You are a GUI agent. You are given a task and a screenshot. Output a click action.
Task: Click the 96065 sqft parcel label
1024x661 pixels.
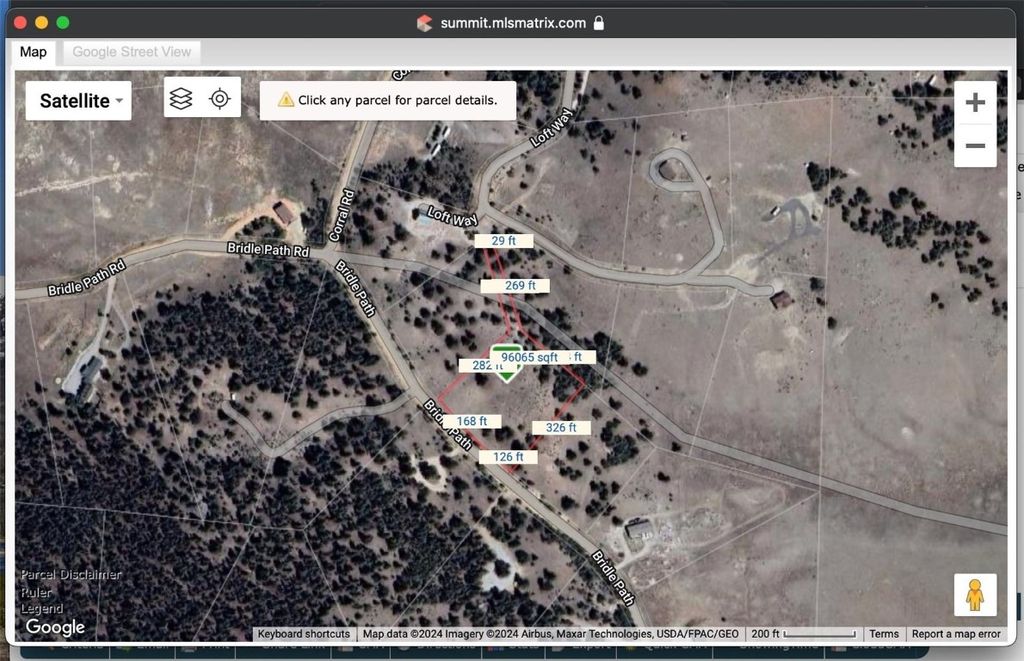[x=529, y=357]
